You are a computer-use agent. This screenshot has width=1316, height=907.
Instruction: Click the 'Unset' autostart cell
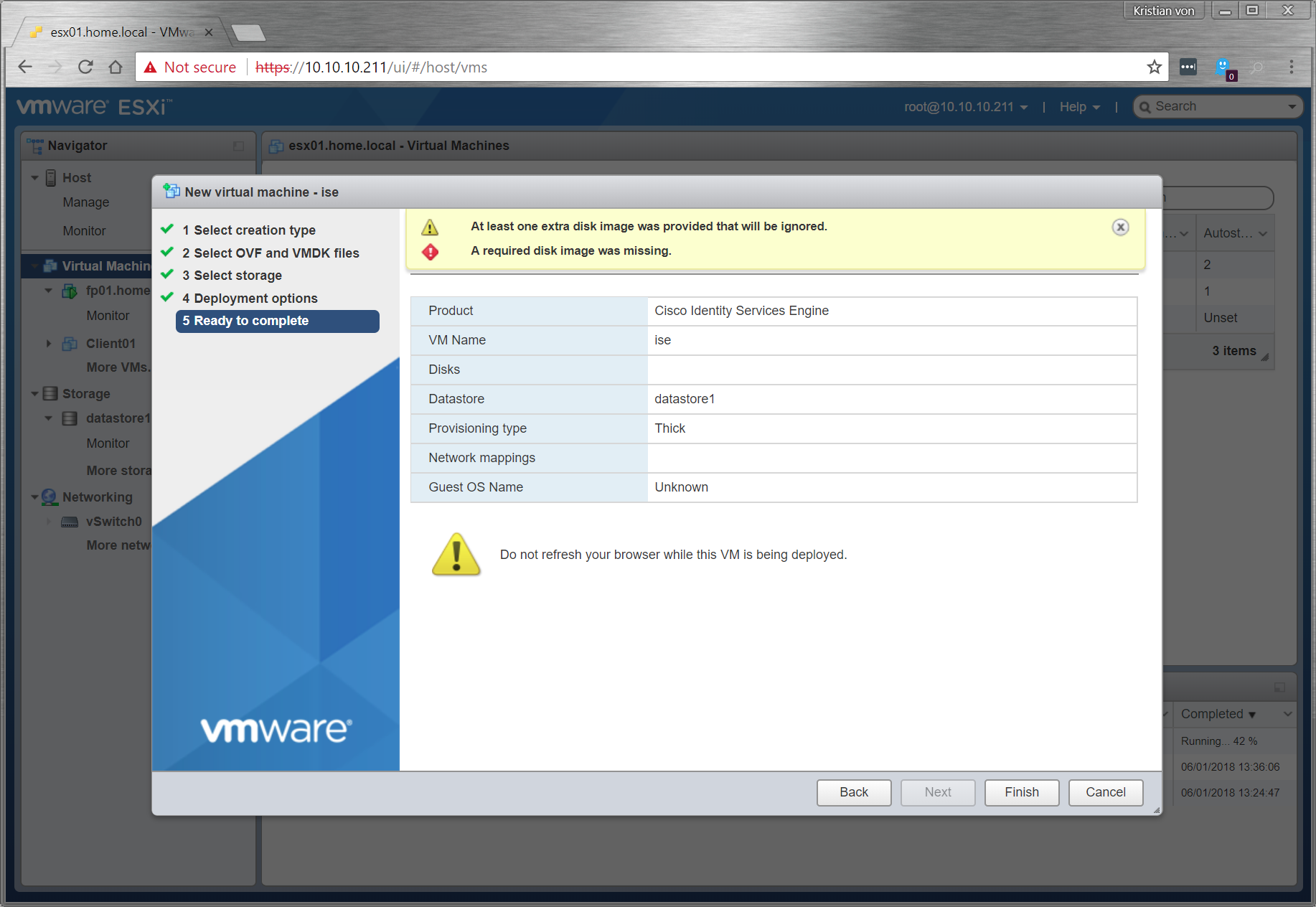pos(1221,318)
